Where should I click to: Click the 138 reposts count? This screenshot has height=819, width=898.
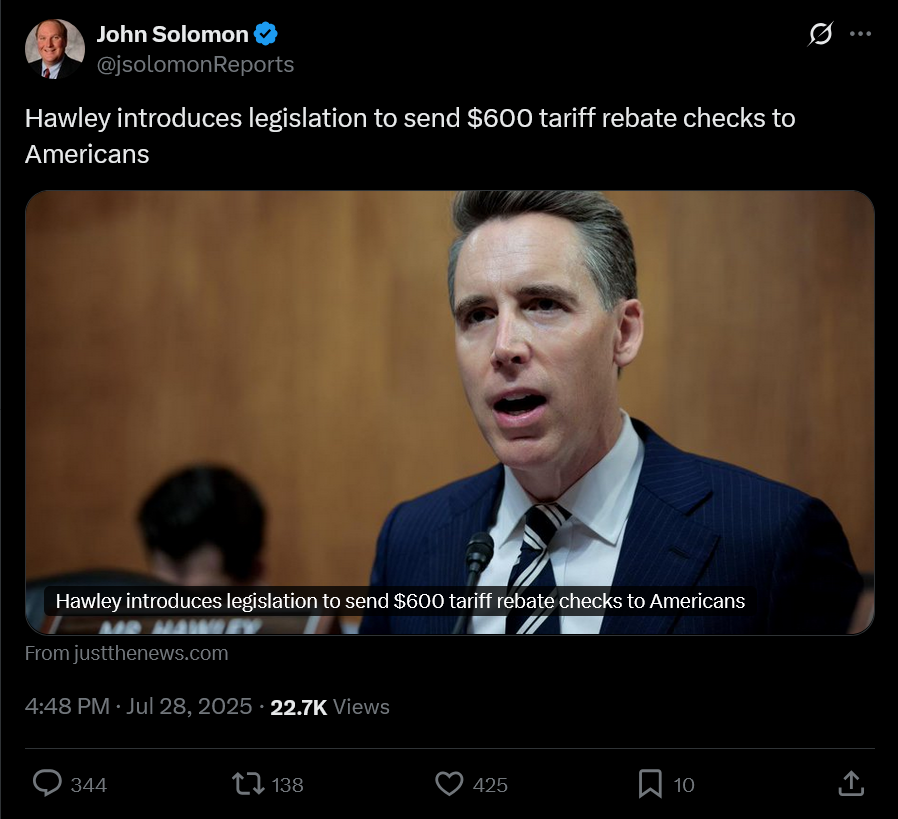(287, 785)
